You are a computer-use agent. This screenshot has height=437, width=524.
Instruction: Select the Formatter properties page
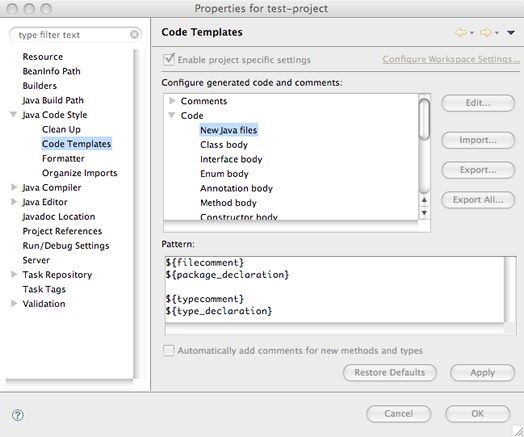click(x=63, y=158)
